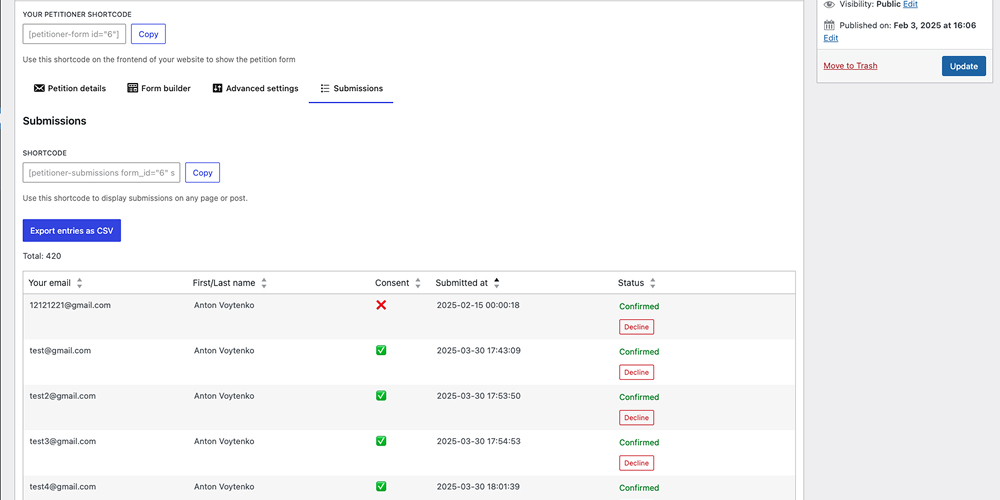Click the red X consent icon for 12121221@gmail.com

coord(381,305)
